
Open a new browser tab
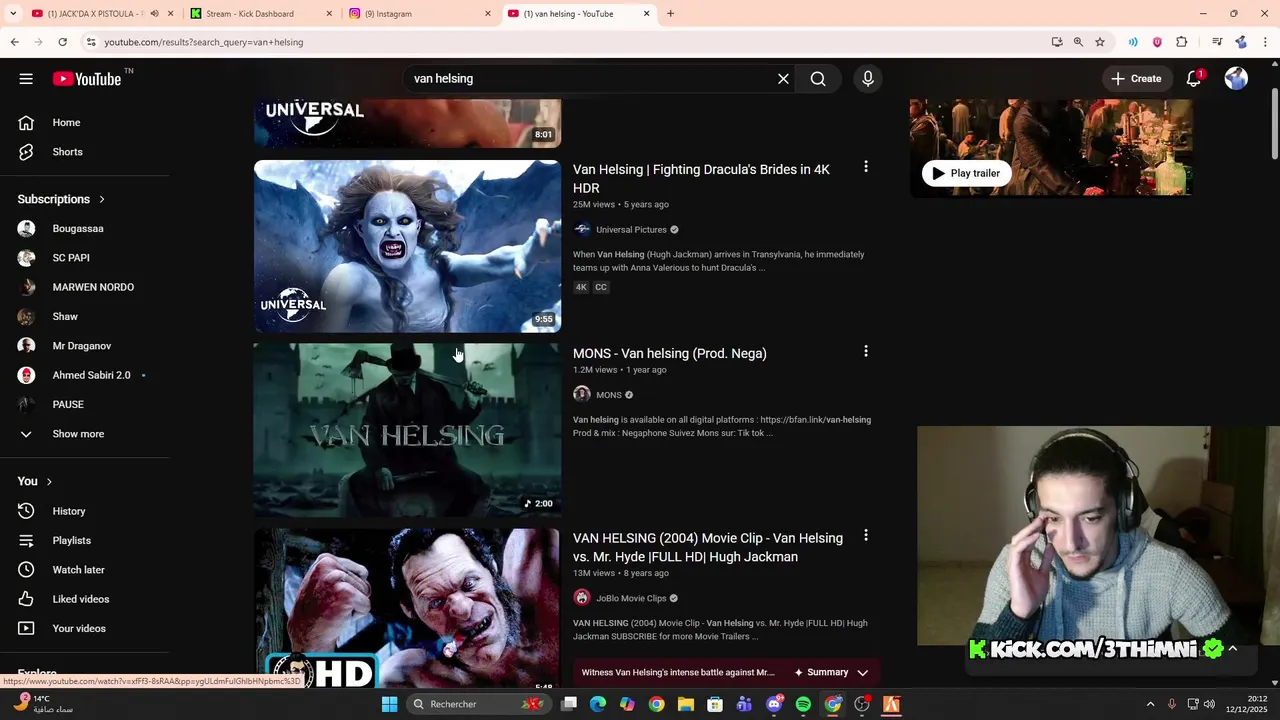pyautogui.click(x=671, y=14)
